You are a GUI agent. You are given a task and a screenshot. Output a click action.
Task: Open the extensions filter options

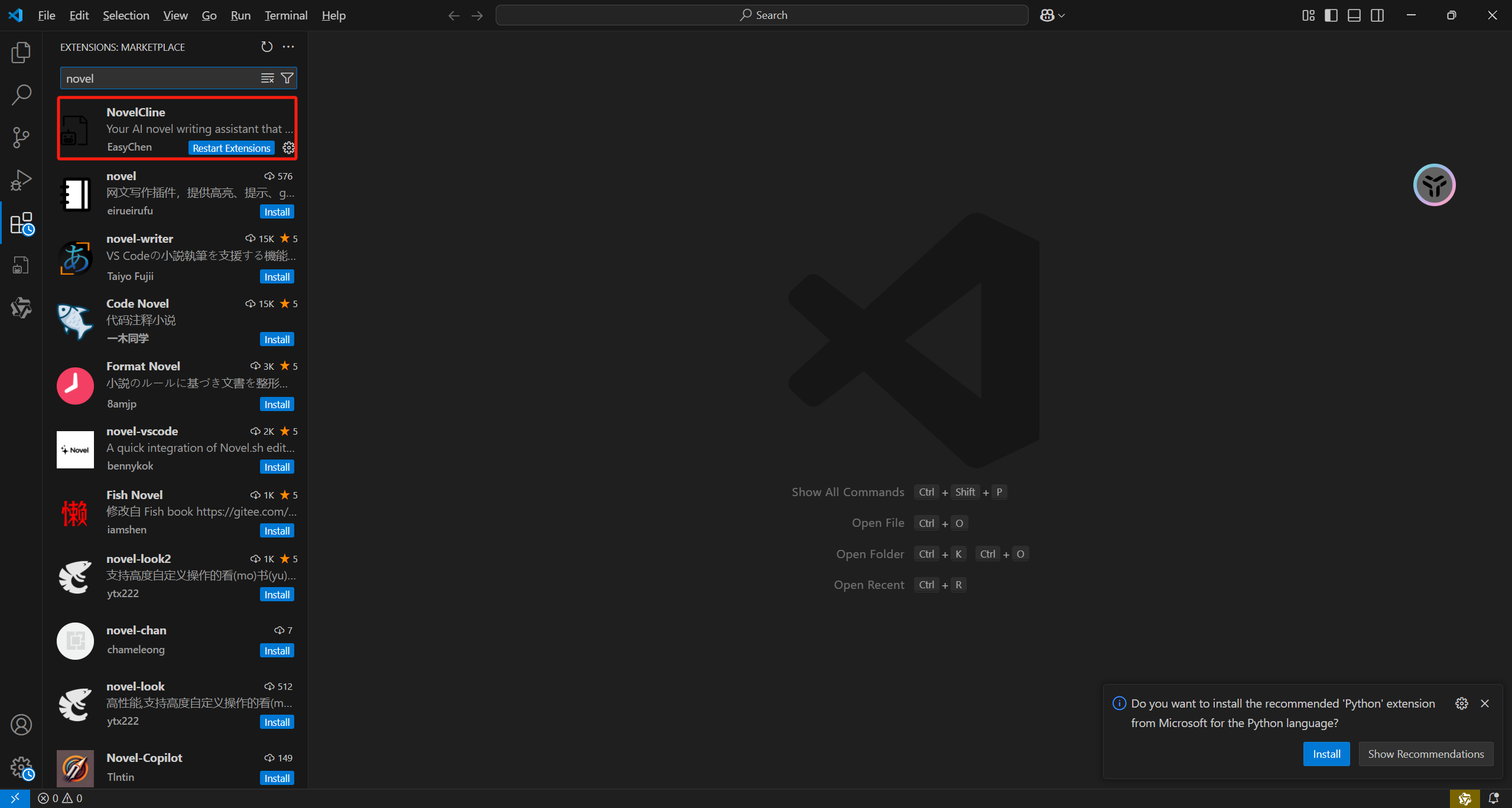coord(287,79)
